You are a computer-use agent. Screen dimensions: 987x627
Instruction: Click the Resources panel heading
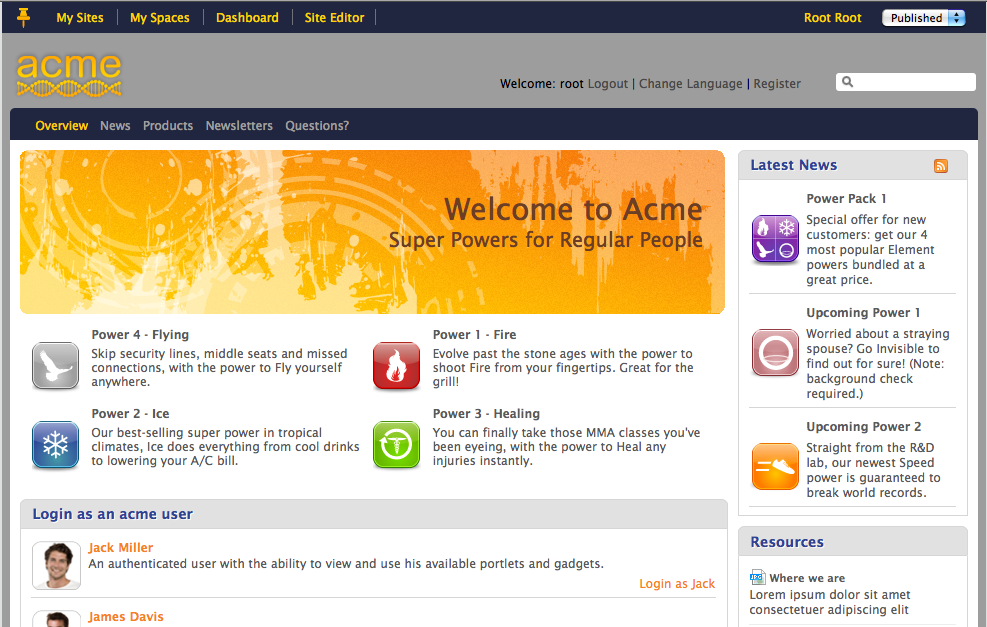(787, 542)
